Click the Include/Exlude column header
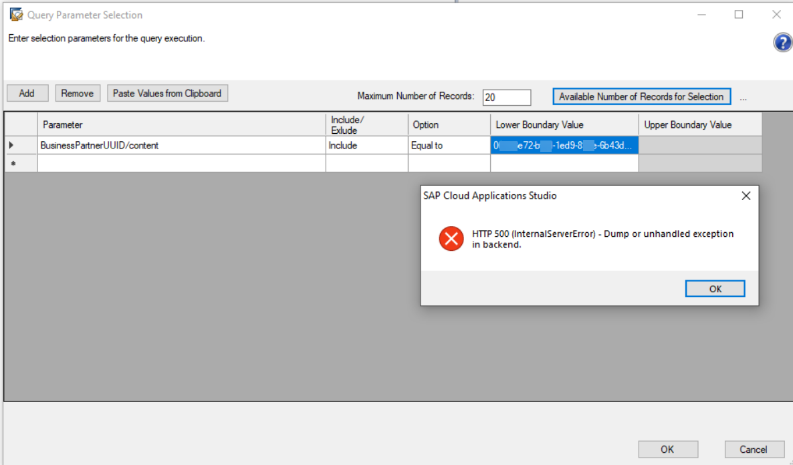The image size is (793, 465). (x=367, y=124)
